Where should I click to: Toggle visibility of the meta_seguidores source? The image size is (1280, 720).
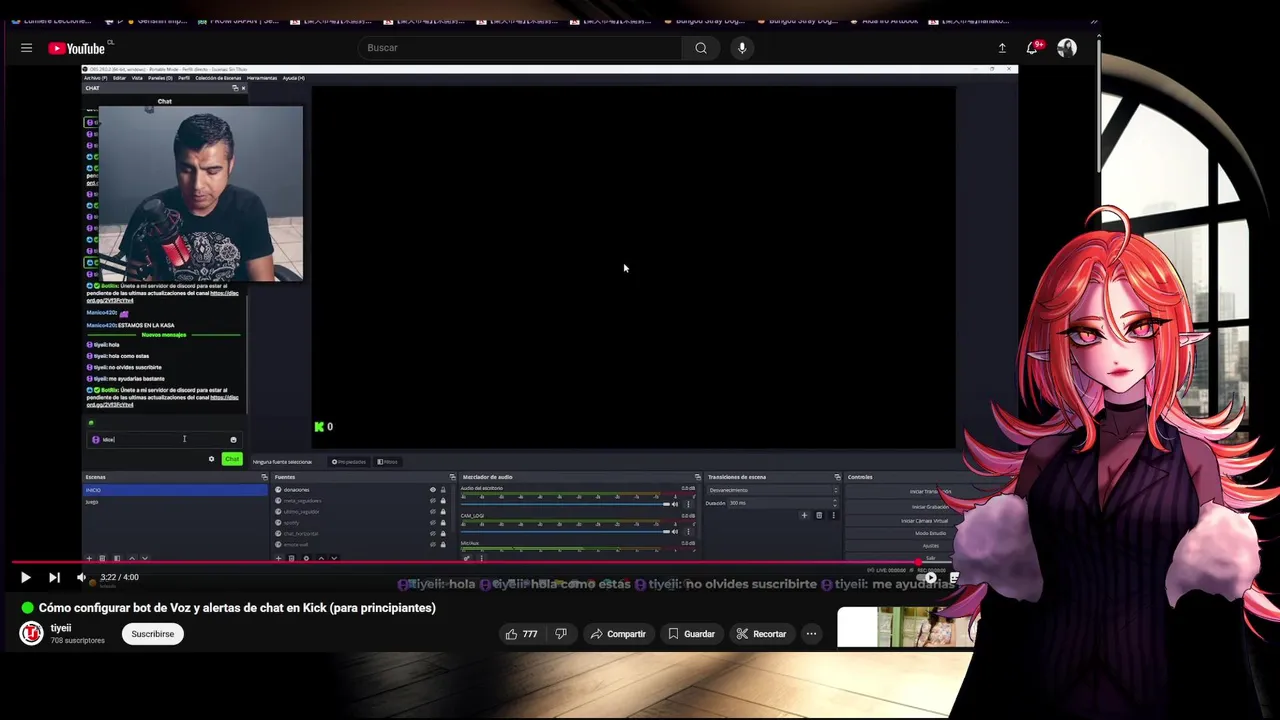click(433, 501)
